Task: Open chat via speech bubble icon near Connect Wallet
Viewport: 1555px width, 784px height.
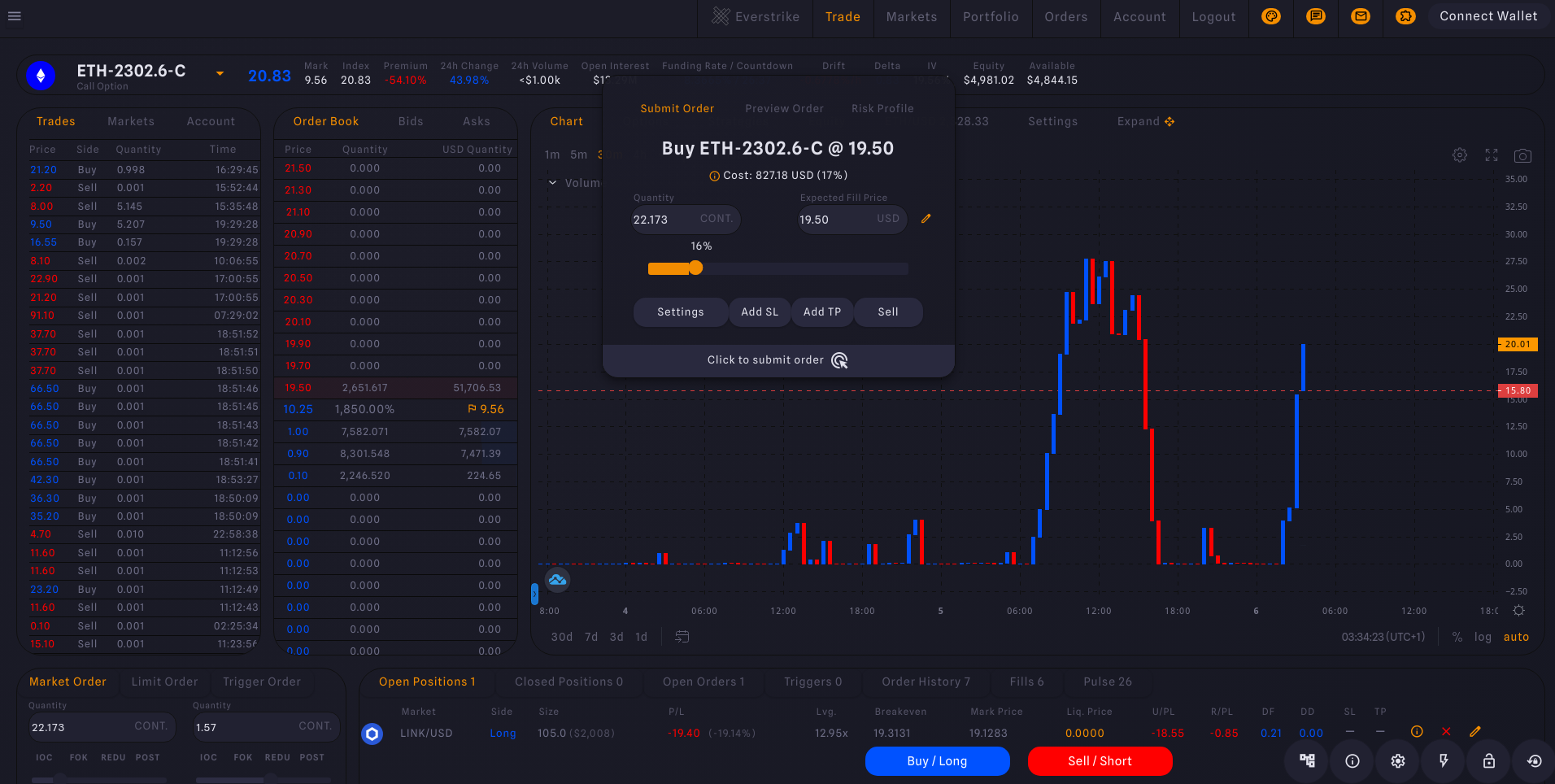Action: click(x=1316, y=16)
